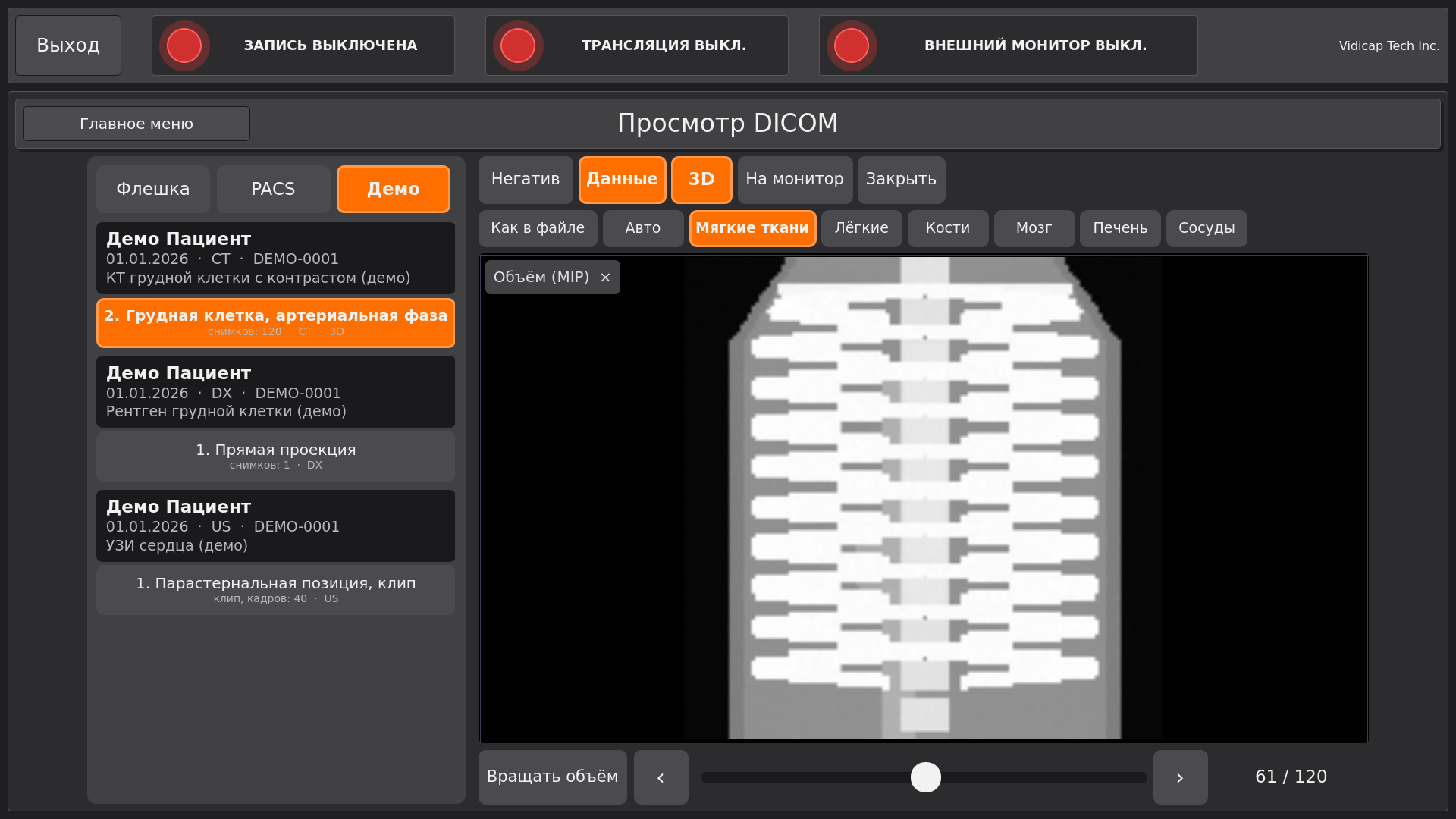The width and height of the screenshot is (1456, 819).
Task: Click the slice position slider handle
Action: click(926, 777)
